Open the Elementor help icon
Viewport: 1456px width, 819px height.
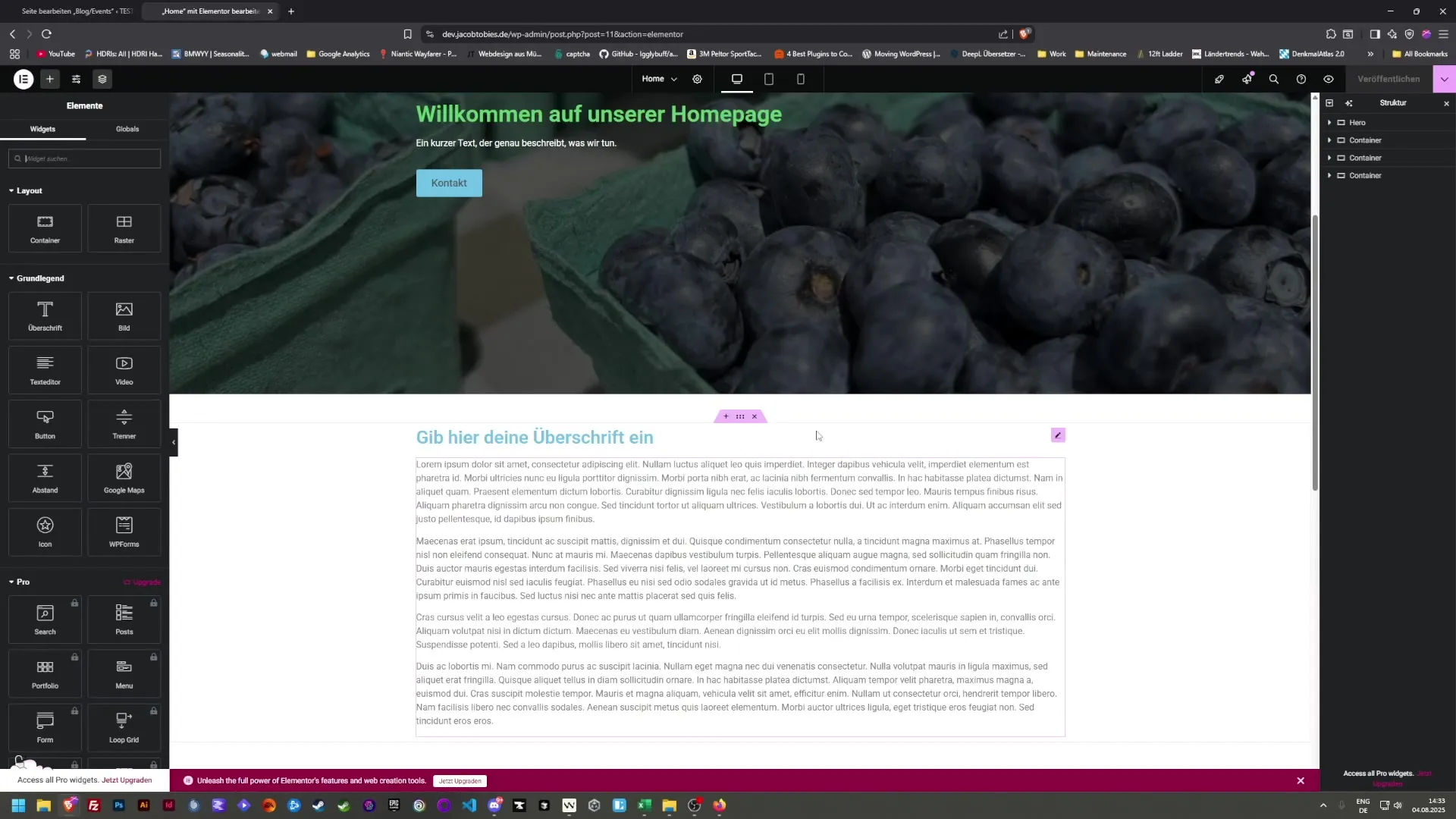point(1301,79)
